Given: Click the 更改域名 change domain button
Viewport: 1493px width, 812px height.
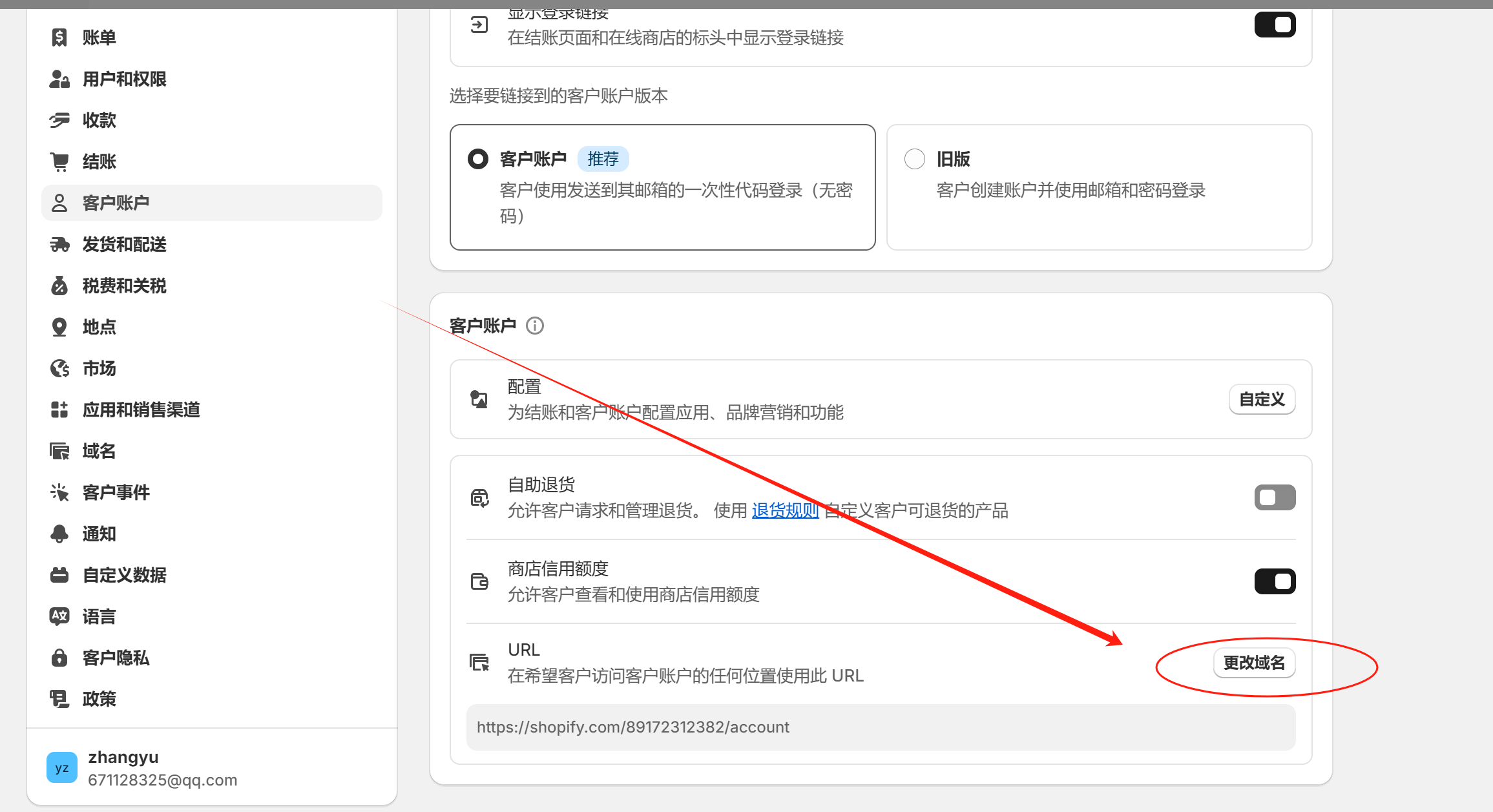Looking at the screenshot, I should [x=1253, y=663].
